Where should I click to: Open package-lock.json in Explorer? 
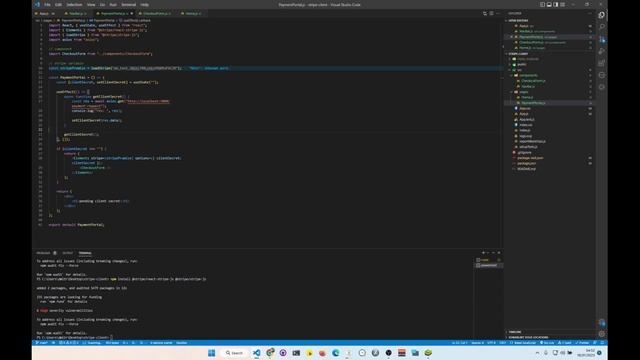(530, 158)
